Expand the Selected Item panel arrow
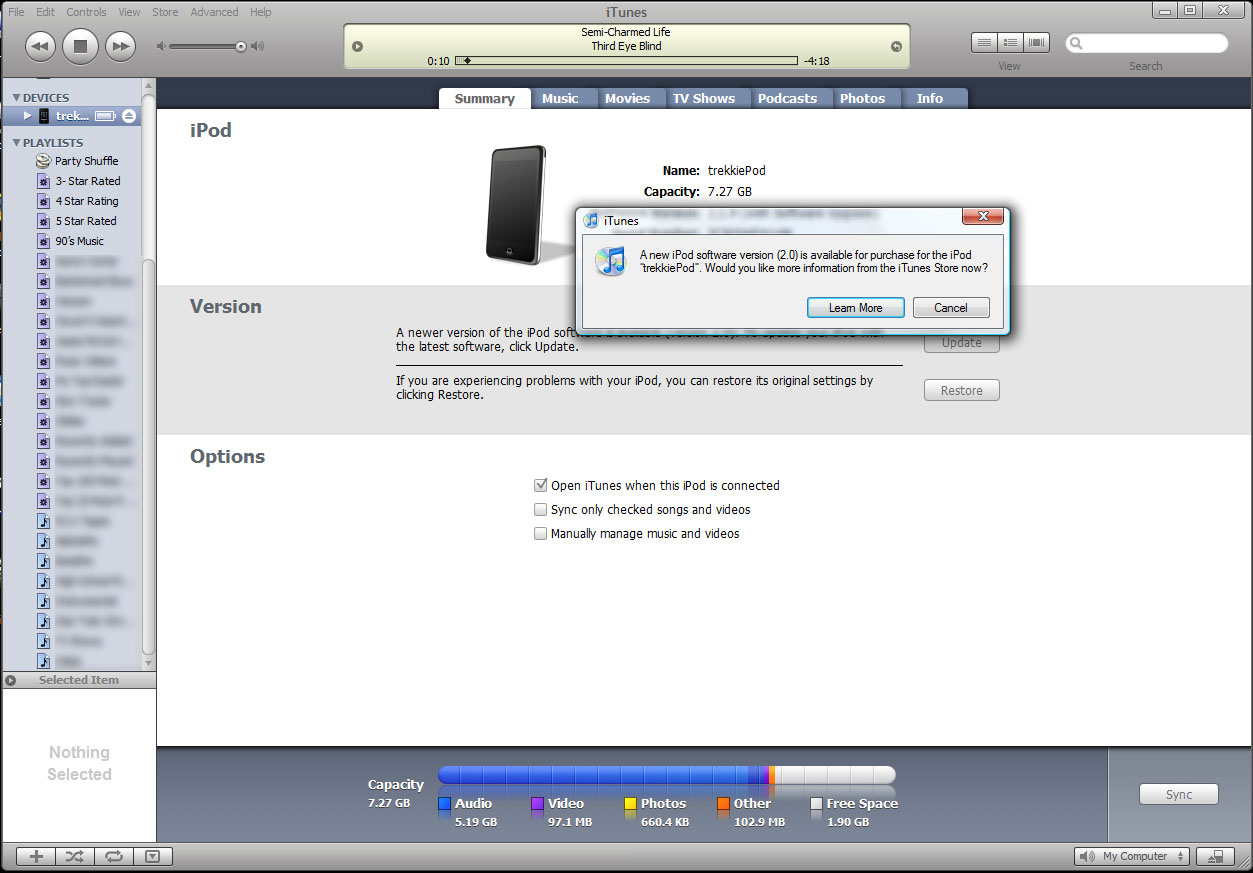The height and width of the screenshot is (873, 1253). [x=10, y=680]
